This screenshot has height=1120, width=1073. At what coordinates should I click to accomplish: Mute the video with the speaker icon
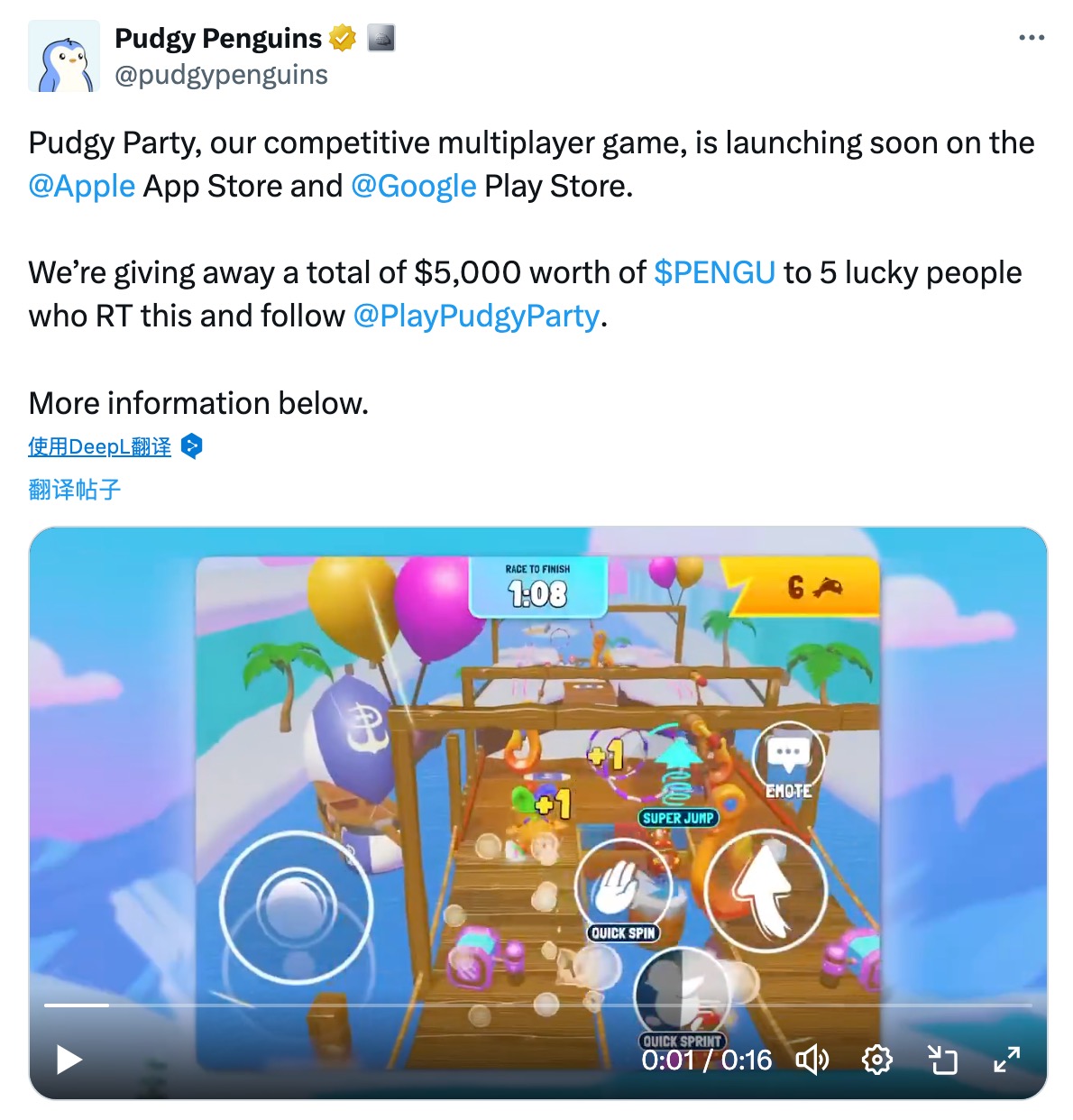pyautogui.click(x=812, y=1060)
